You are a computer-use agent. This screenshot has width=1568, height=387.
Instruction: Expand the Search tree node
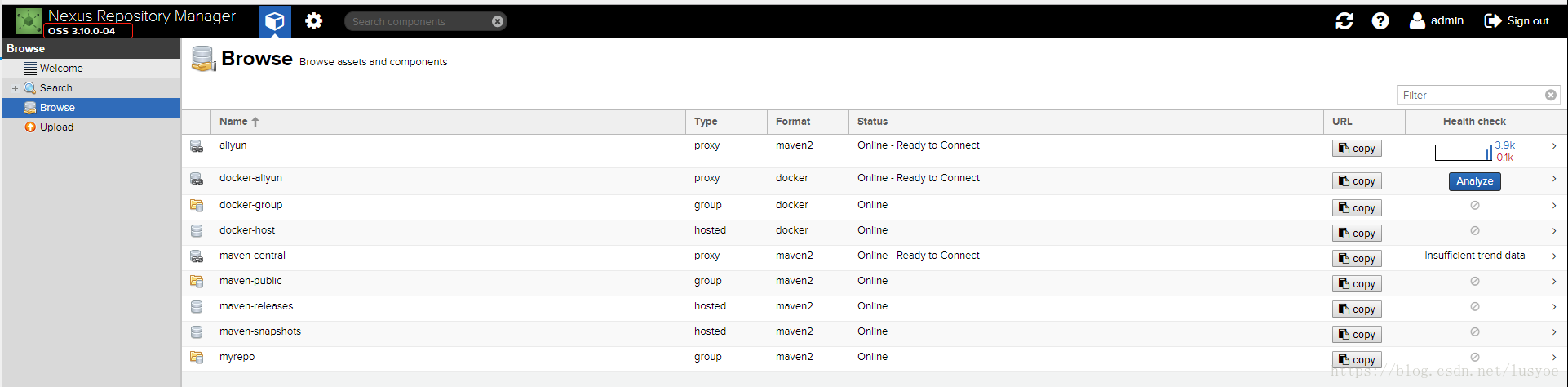click(15, 88)
